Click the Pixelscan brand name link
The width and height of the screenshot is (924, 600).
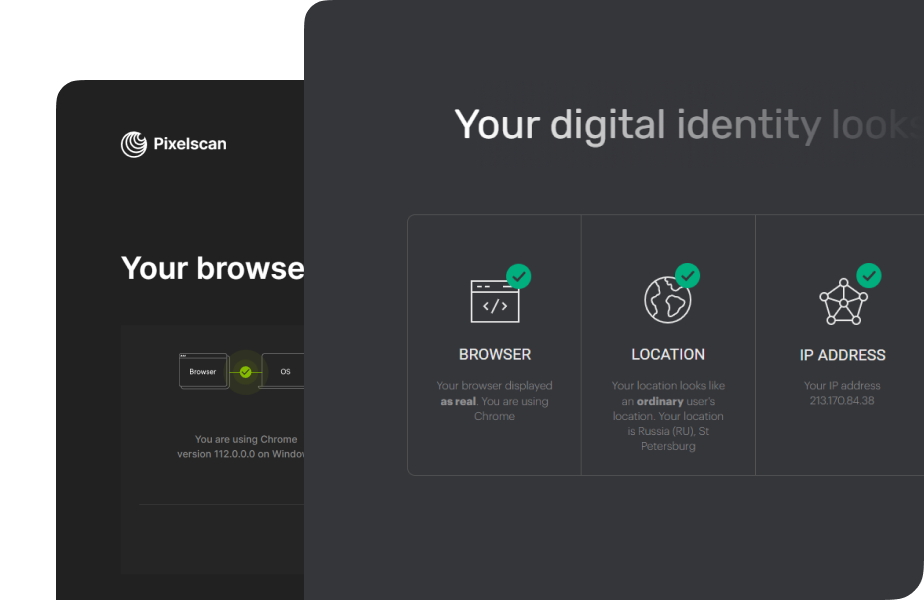click(189, 144)
